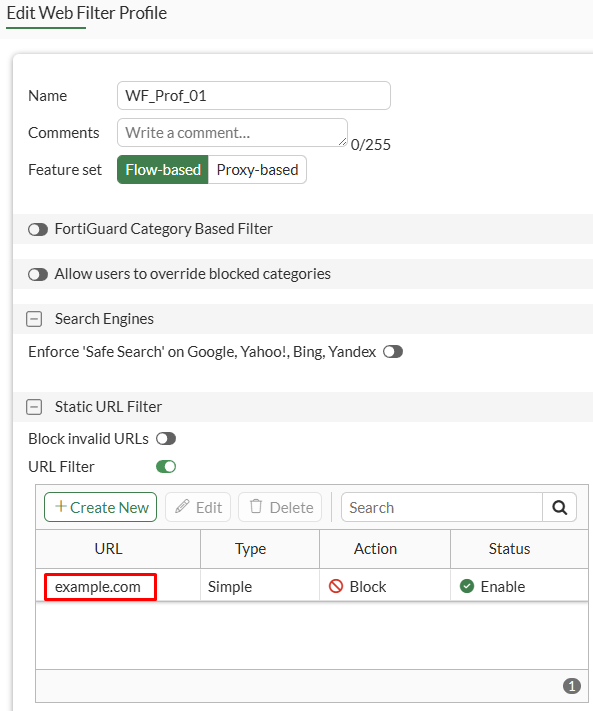Image resolution: width=593 pixels, height=711 pixels.
Task: Click the Static URL Filter heading text
Action: (108, 407)
